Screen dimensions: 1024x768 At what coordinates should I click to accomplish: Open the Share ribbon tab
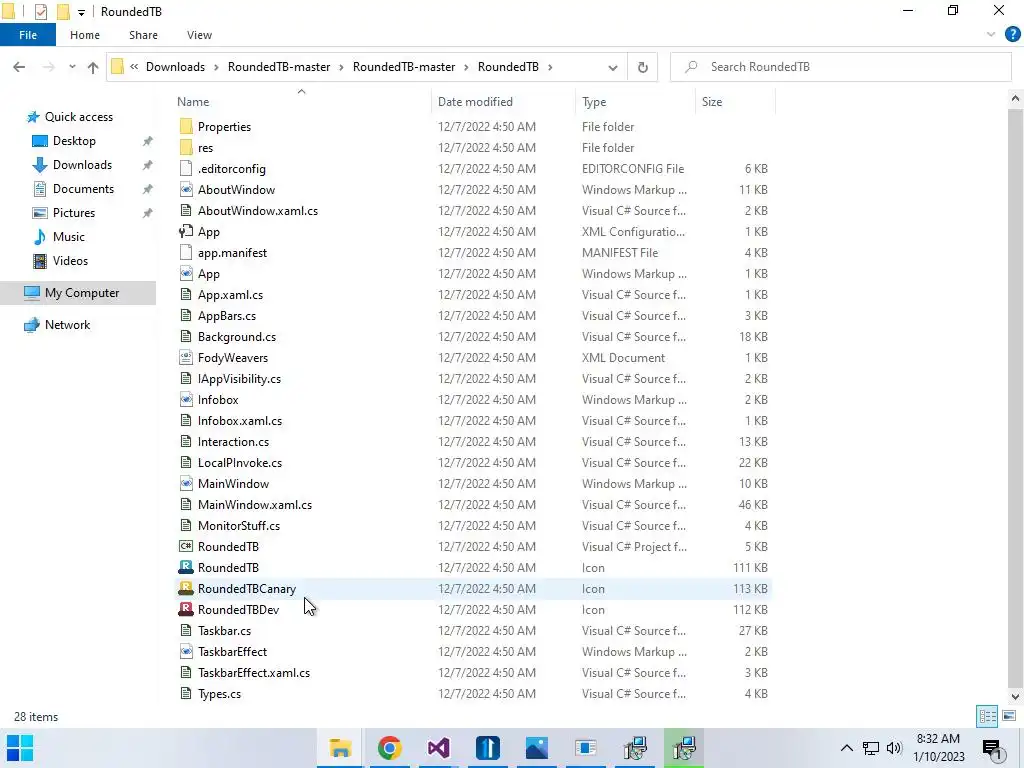[143, 35]
